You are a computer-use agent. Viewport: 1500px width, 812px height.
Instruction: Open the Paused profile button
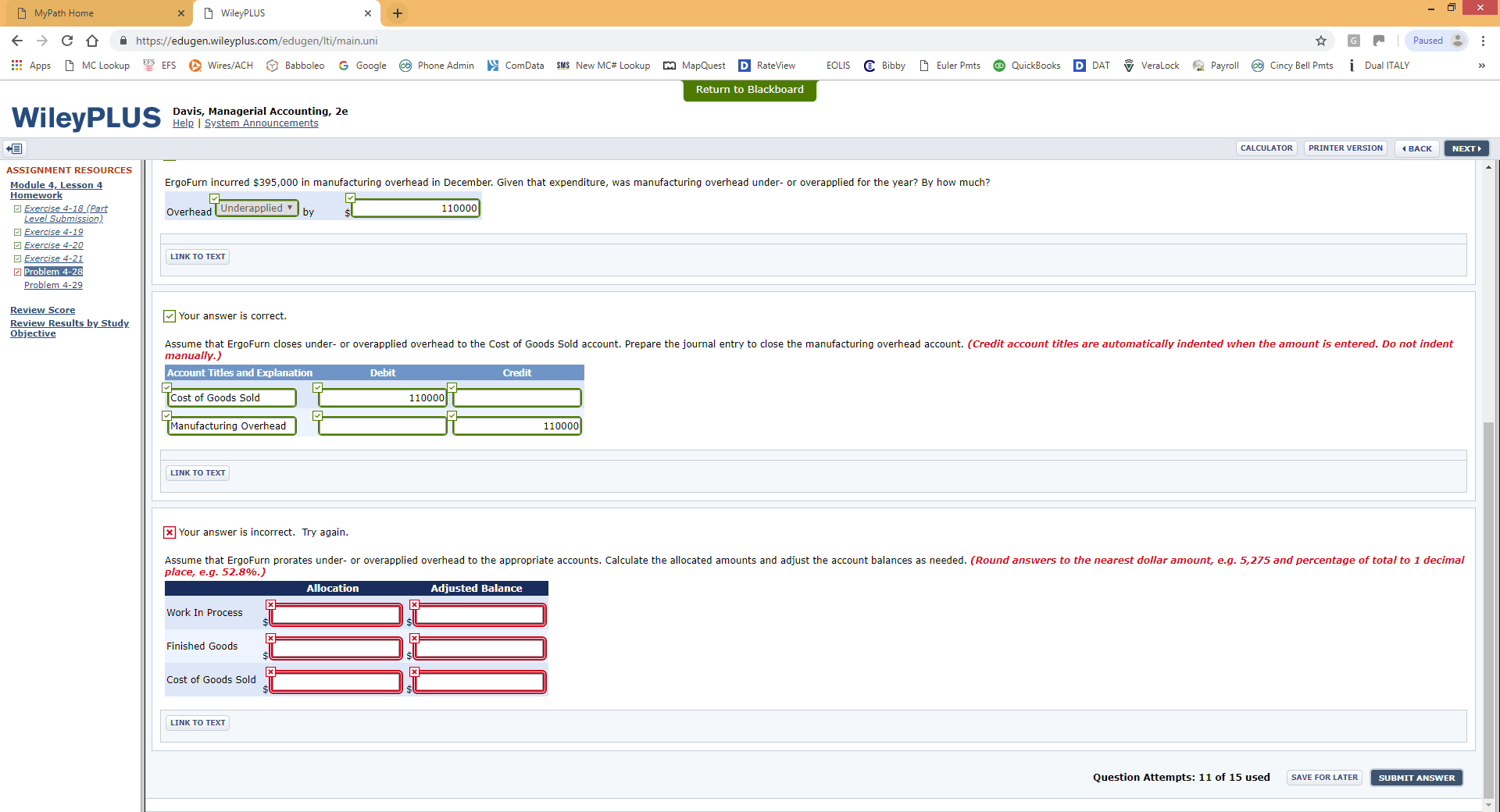click(x=1437, y=41)
